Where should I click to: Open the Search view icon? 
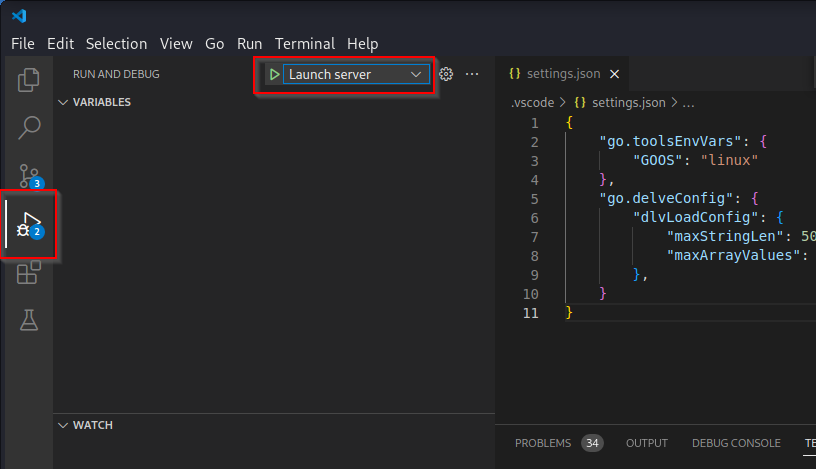click(29, 127)
